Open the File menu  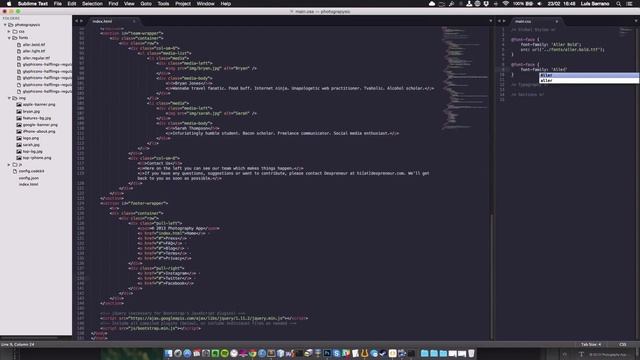click(x=58, y=4)
